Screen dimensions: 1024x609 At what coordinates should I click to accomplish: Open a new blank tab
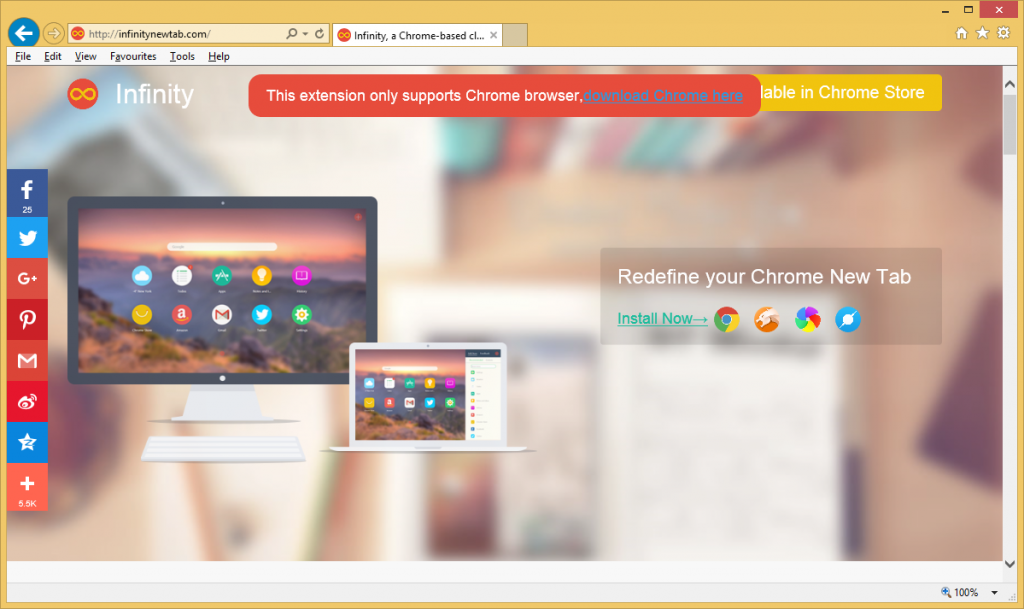[x=515, y=35]
